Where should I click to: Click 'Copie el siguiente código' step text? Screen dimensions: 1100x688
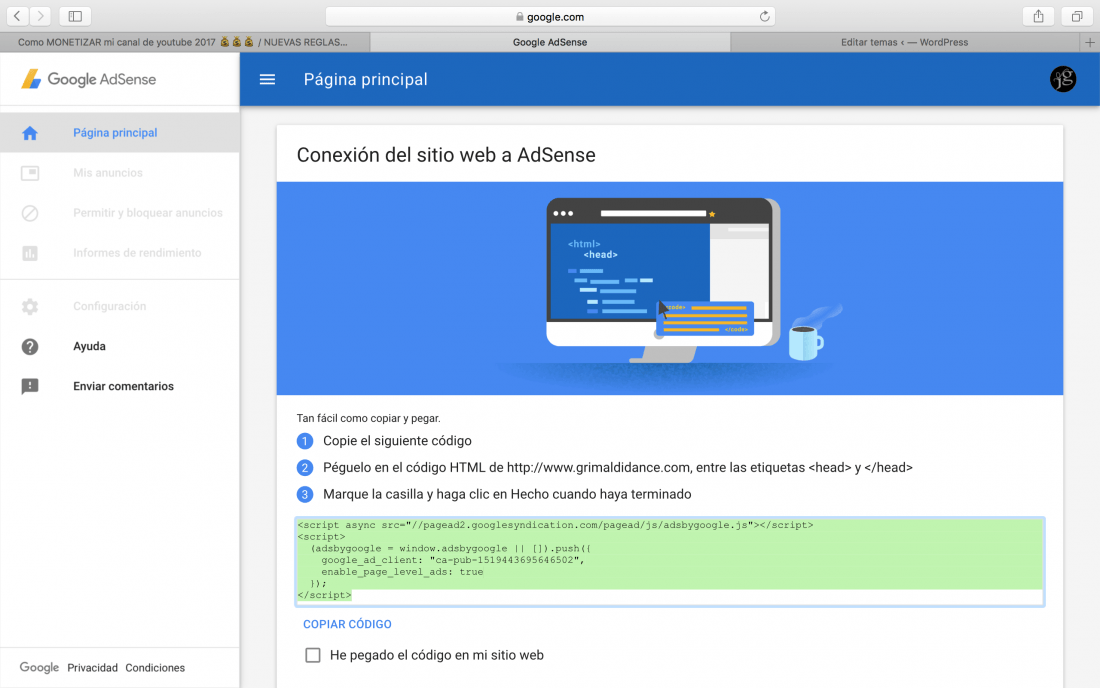397,441
